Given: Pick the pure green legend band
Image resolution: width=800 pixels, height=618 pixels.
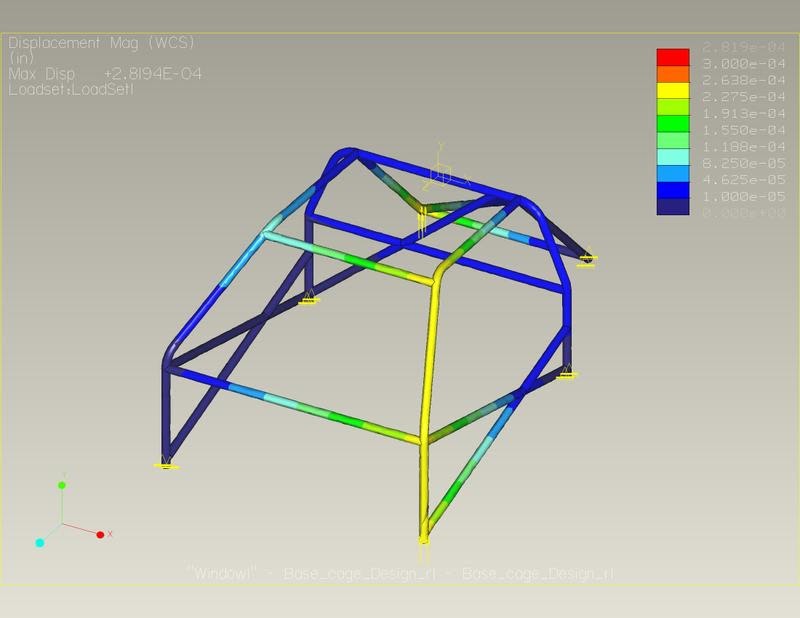Looking at the screenshot, I should click(672, 123).
